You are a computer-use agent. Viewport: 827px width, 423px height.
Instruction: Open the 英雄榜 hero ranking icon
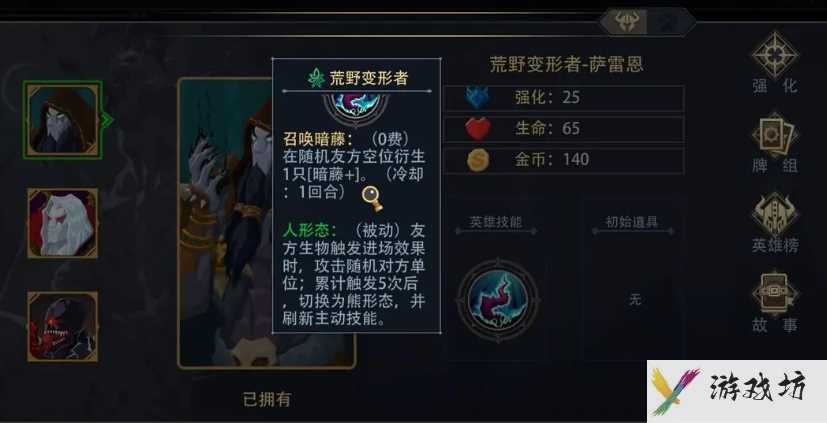click(774, 215)
